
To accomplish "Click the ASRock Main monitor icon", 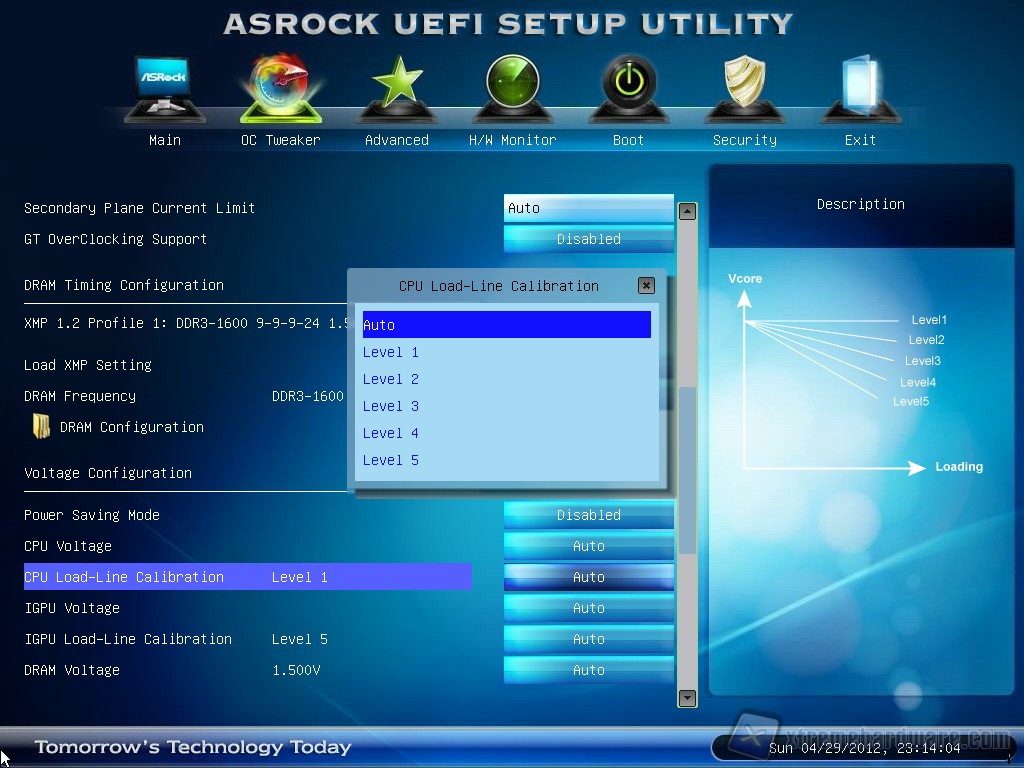I will click(x=164, y=90).
